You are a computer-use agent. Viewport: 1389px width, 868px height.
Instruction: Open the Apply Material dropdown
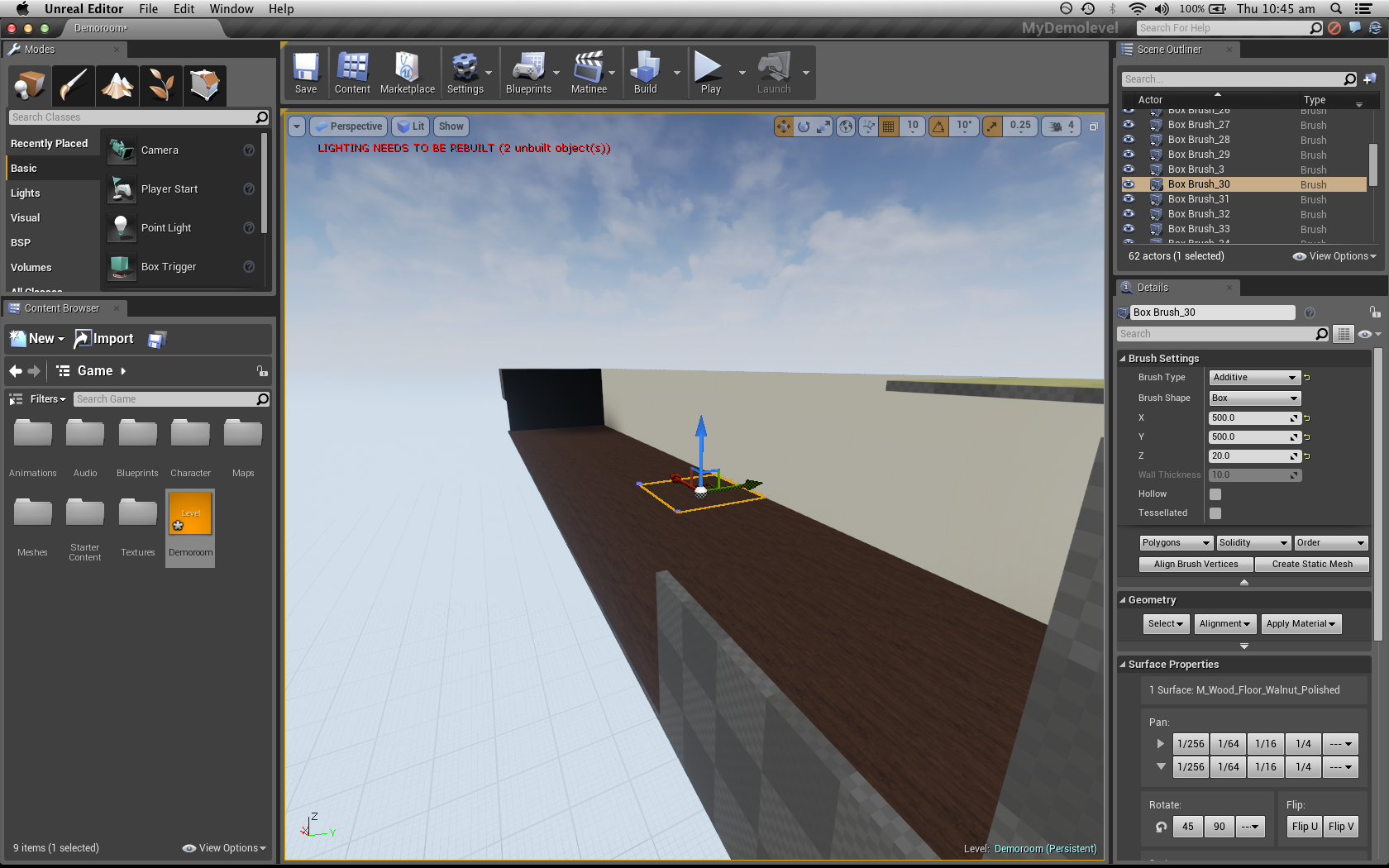coord(1301,624)
